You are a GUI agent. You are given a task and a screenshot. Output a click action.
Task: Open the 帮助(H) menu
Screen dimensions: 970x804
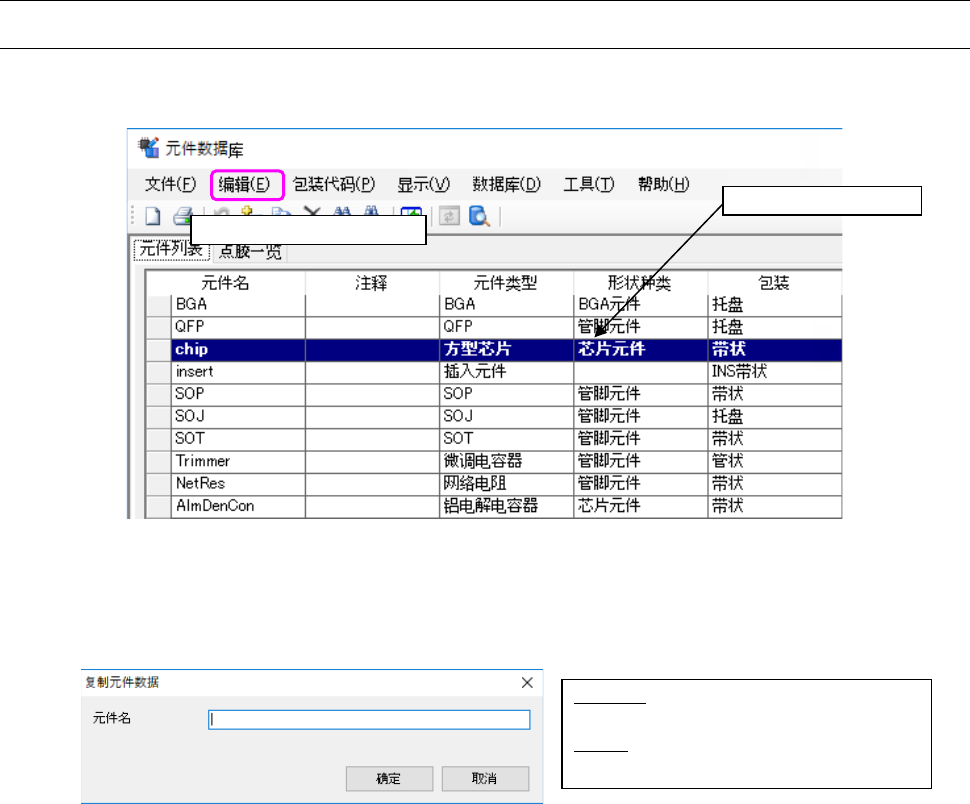[x=664, y=184]
